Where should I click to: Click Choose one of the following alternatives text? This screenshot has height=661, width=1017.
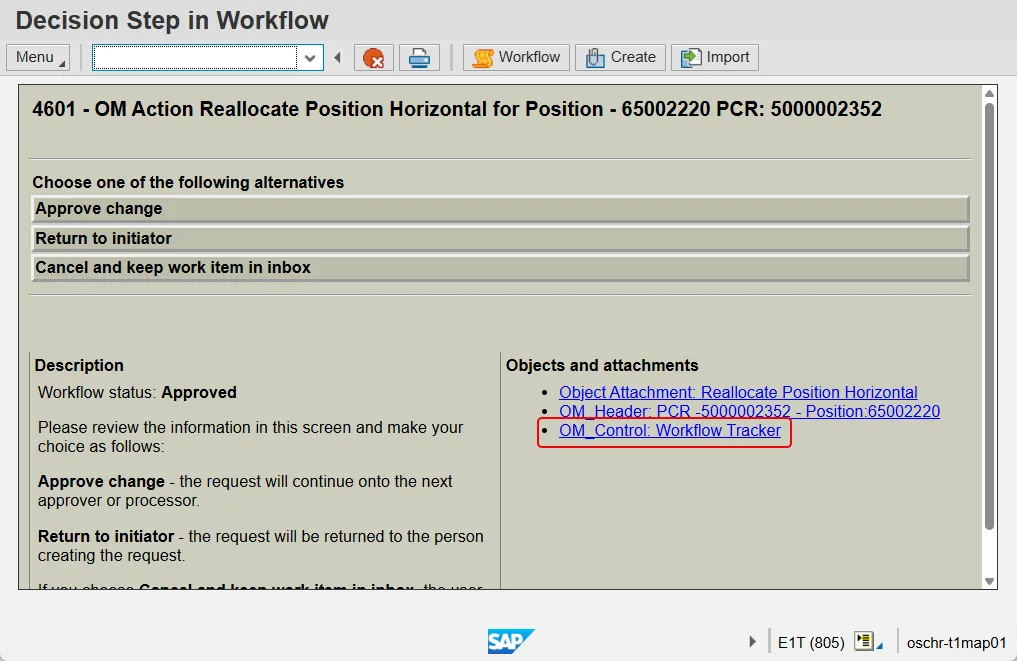pyautogui.click(x=188, y=182)
